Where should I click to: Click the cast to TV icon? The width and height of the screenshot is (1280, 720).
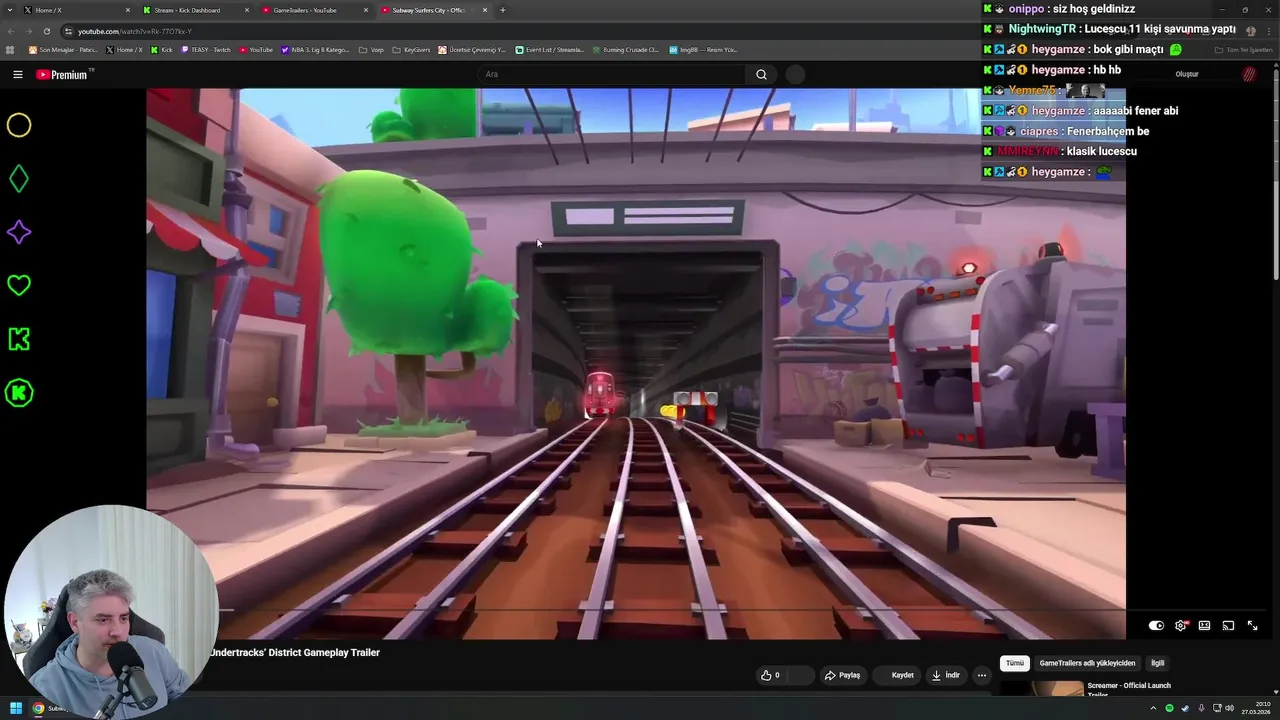coord(1228,626)
